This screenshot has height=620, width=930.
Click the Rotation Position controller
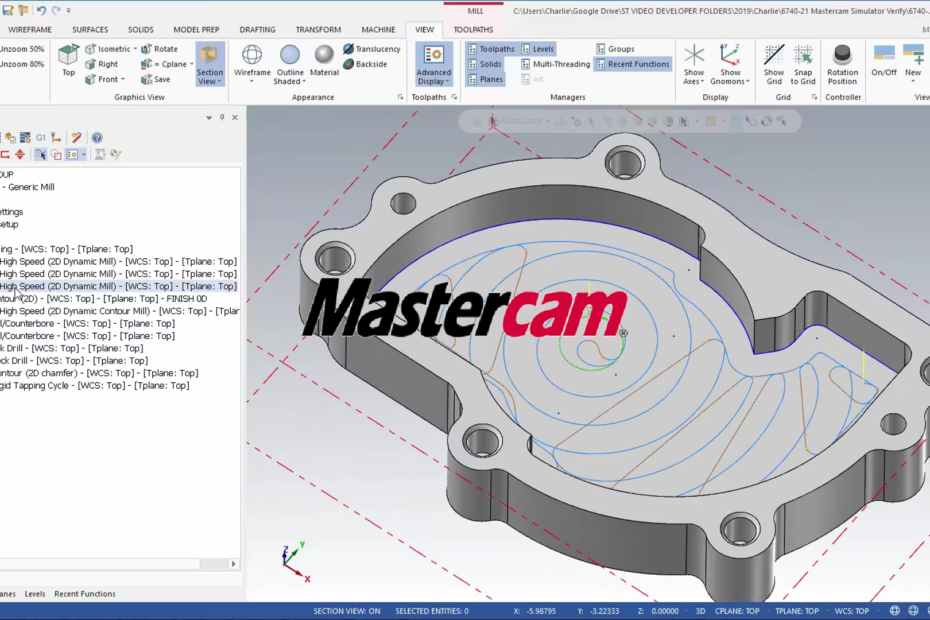click(x=842, y=64)
